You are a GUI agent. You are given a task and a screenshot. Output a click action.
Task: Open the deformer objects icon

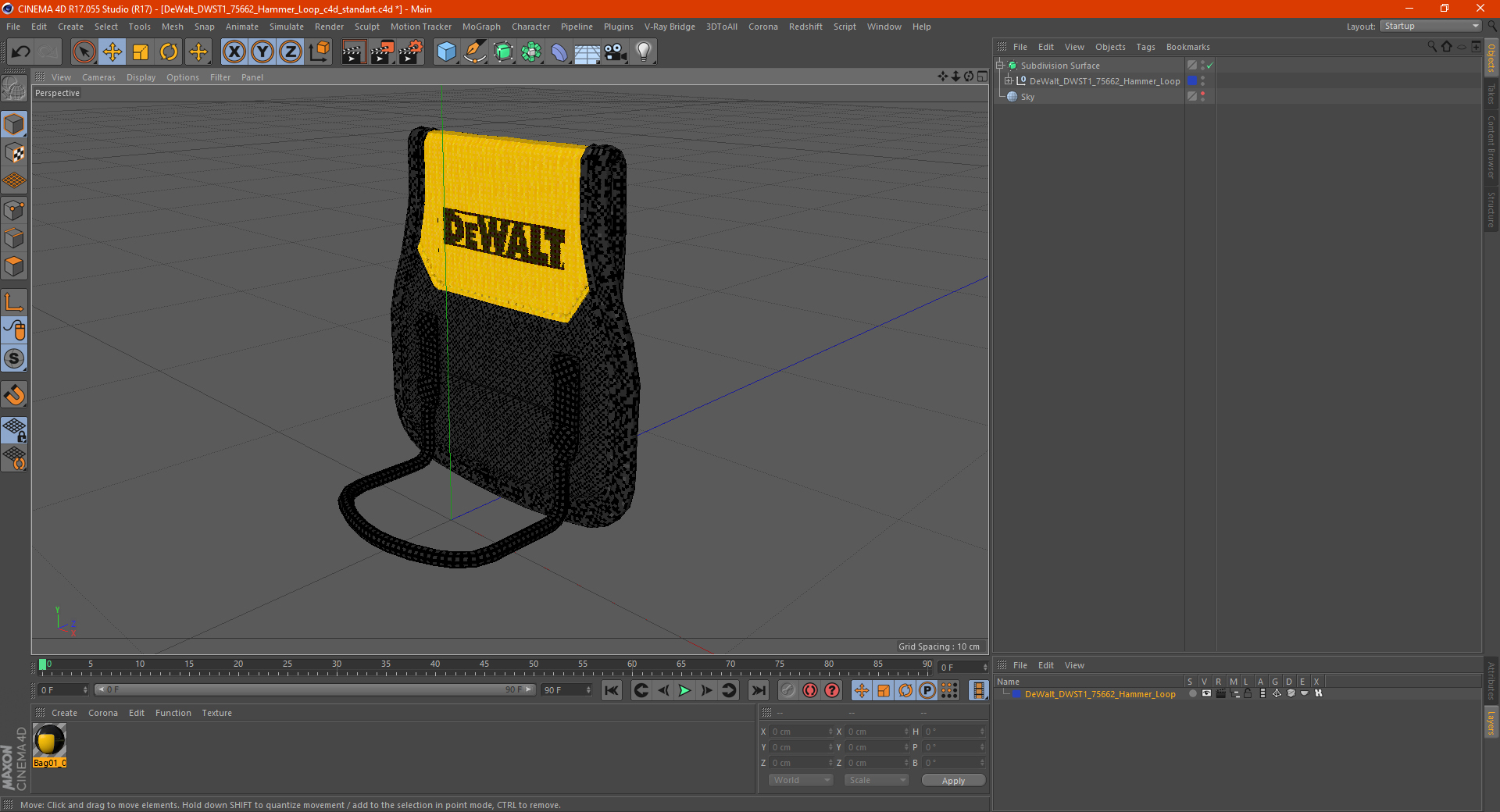pyautogui.click(x=559, y=52)
